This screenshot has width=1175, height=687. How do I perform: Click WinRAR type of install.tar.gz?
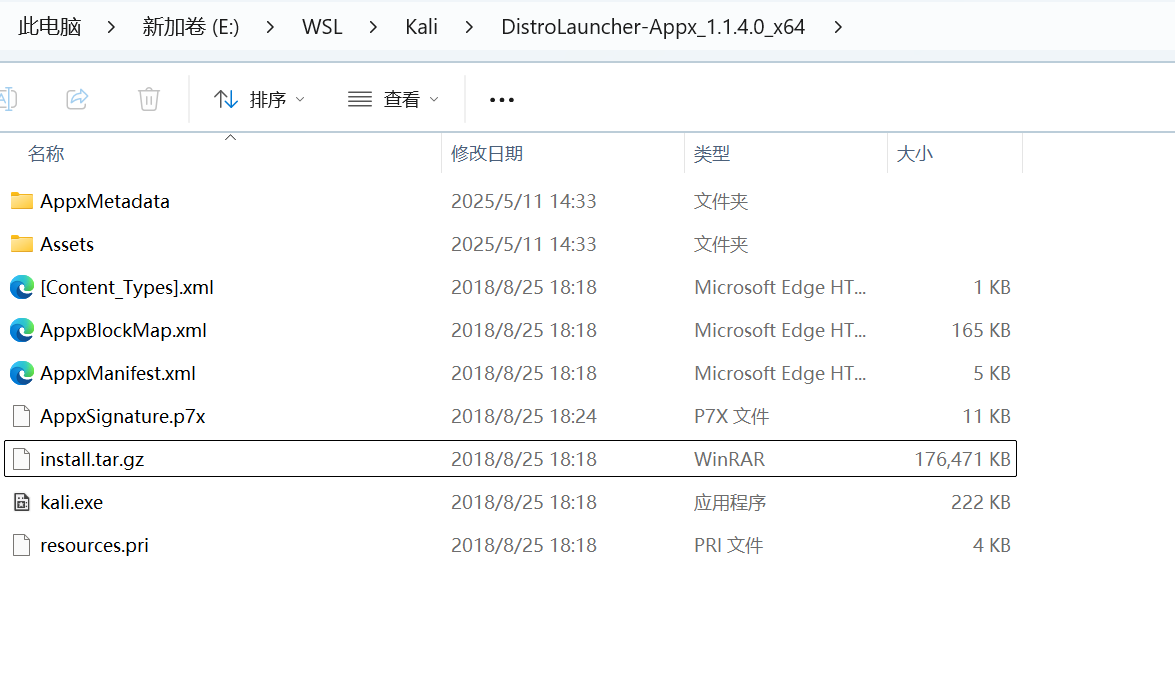click(x=729, y=459)
